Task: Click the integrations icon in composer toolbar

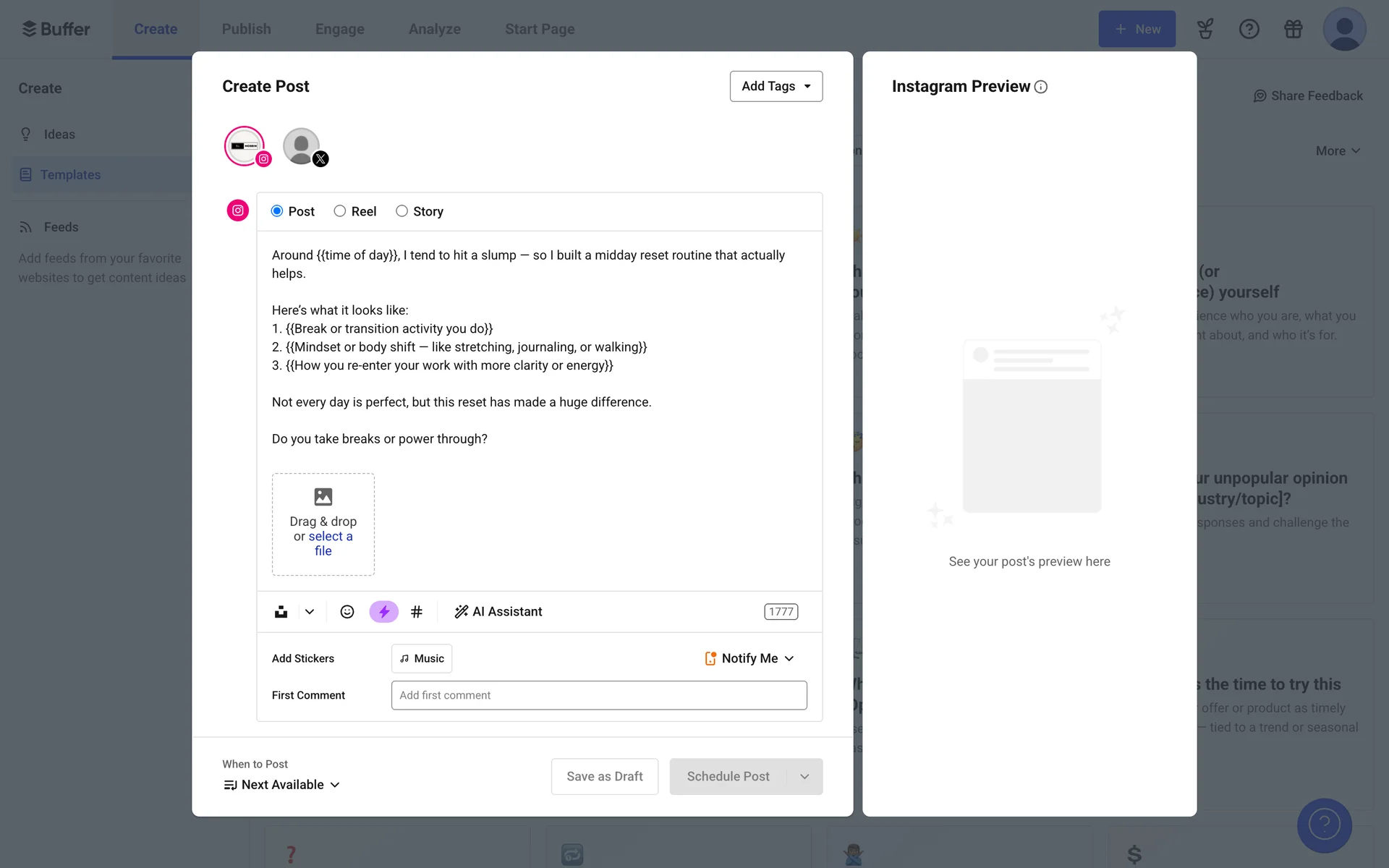Action: point(281,612)
